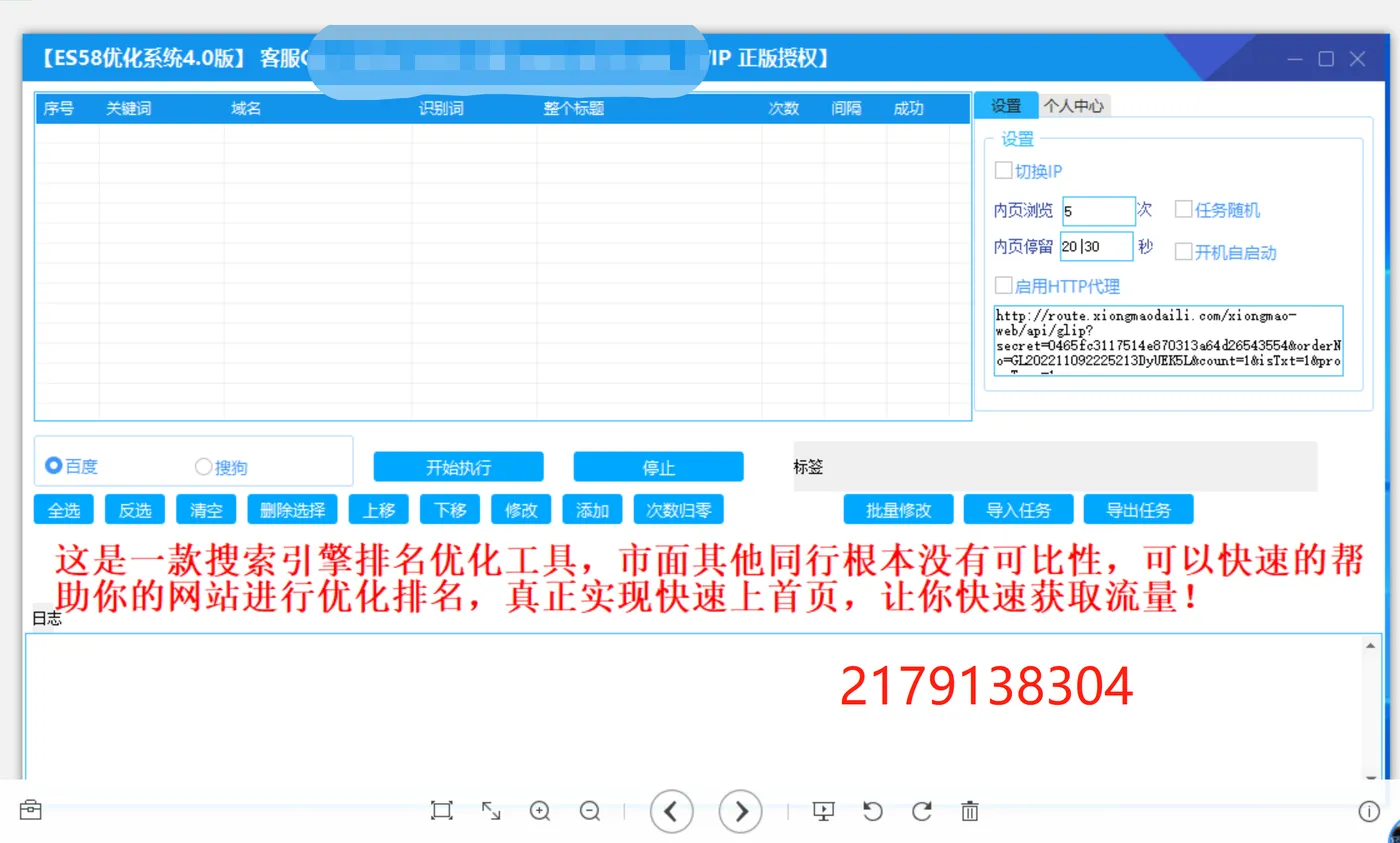Click the 停止 button
The image size is (1400, 843).
659,467
